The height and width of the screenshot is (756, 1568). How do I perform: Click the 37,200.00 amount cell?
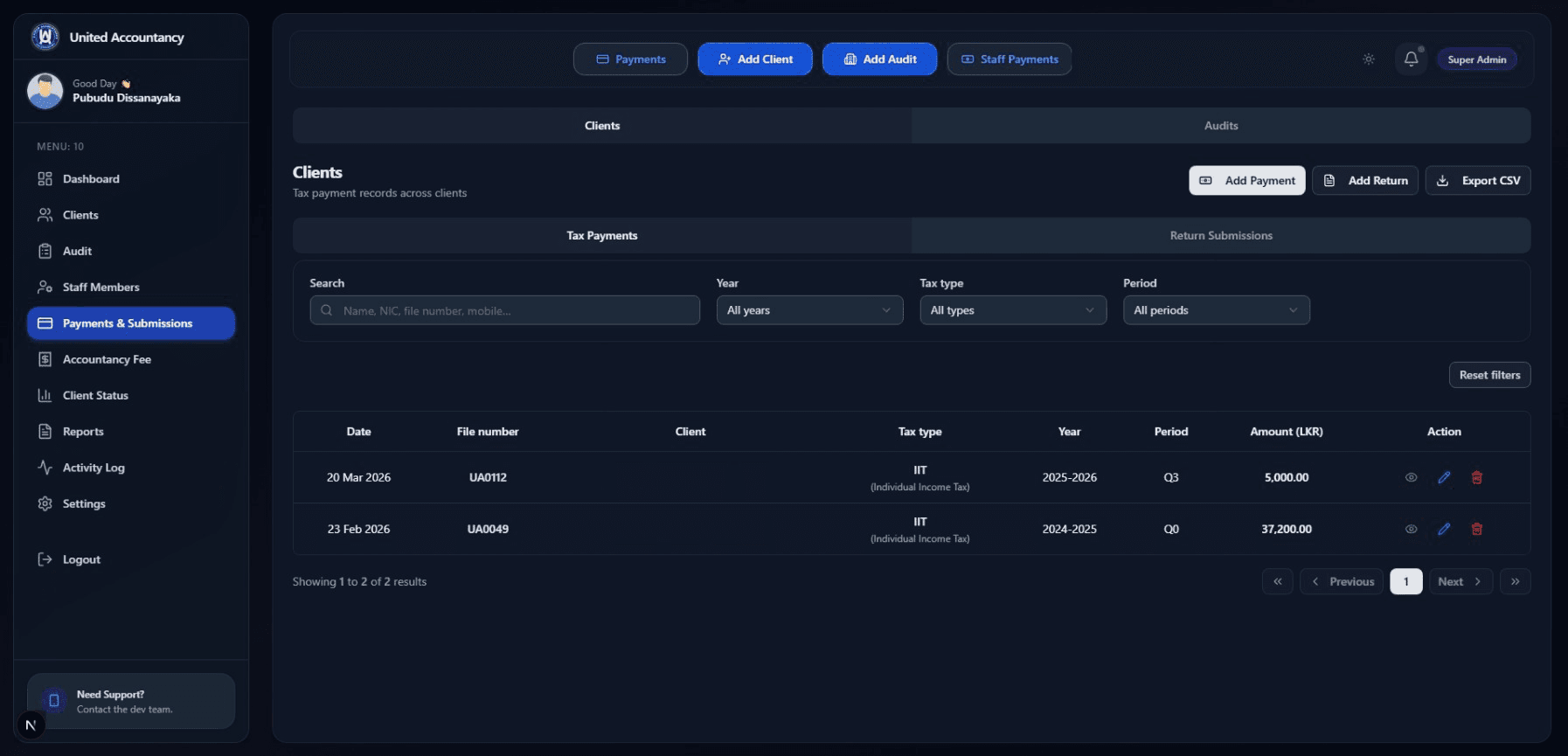1287,529
